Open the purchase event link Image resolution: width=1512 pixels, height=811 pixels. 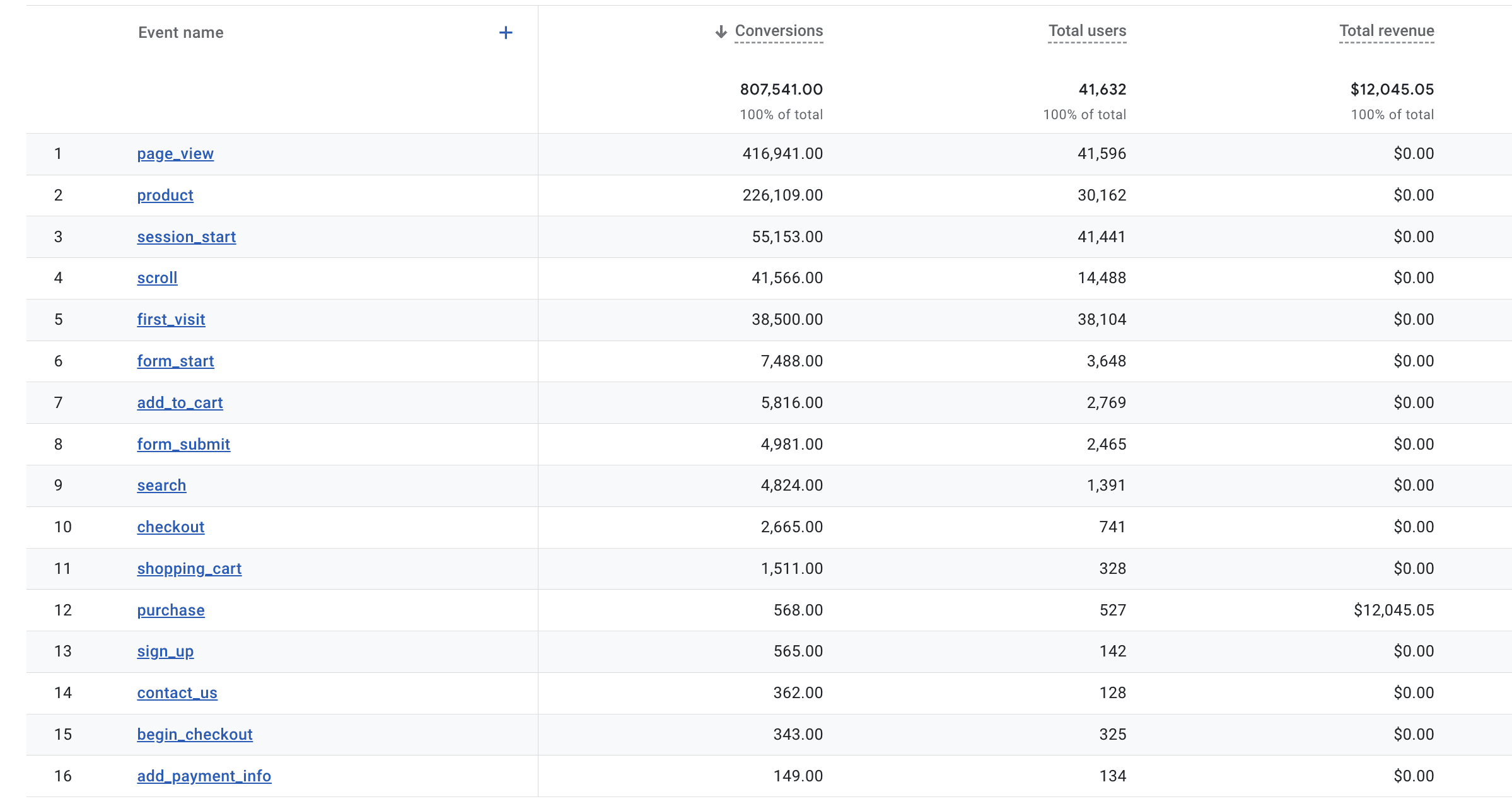[170, 610]
